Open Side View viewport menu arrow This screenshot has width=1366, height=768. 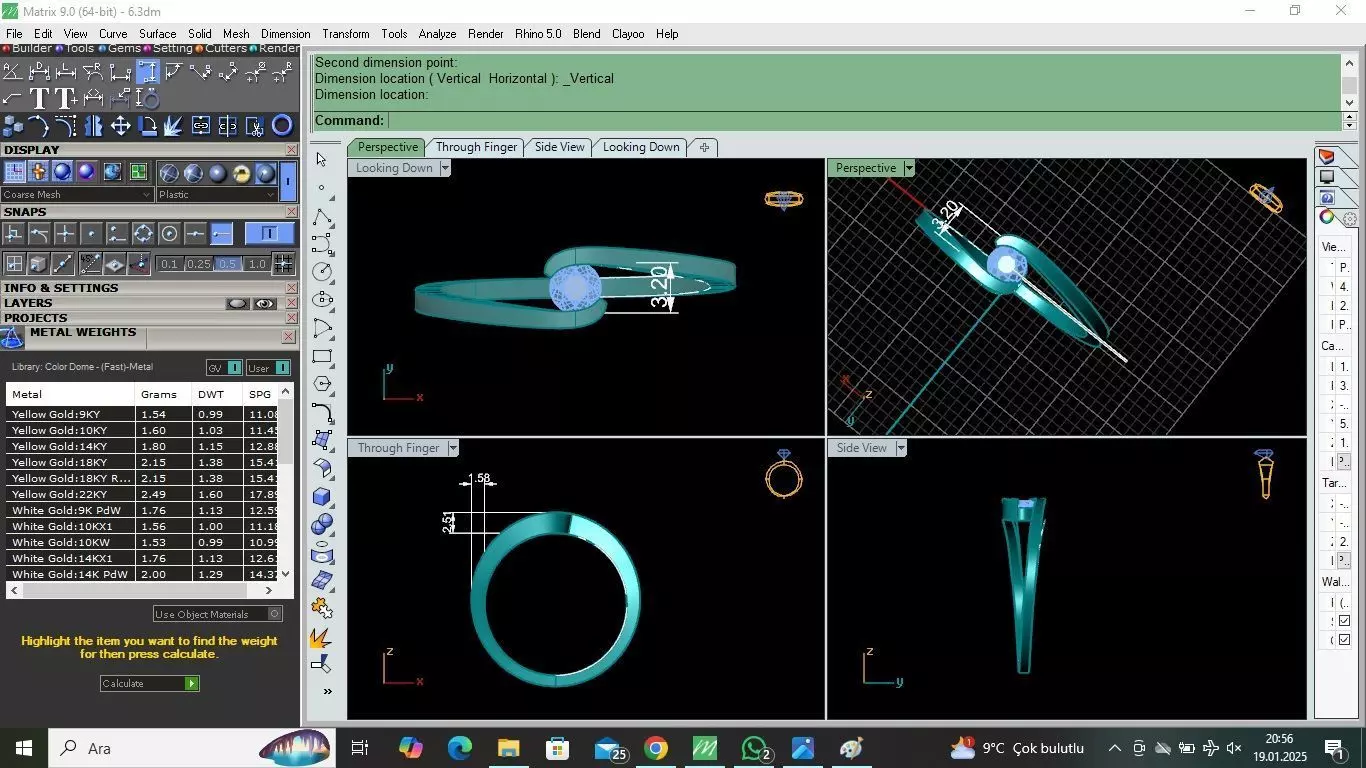[x=901, y=448]
